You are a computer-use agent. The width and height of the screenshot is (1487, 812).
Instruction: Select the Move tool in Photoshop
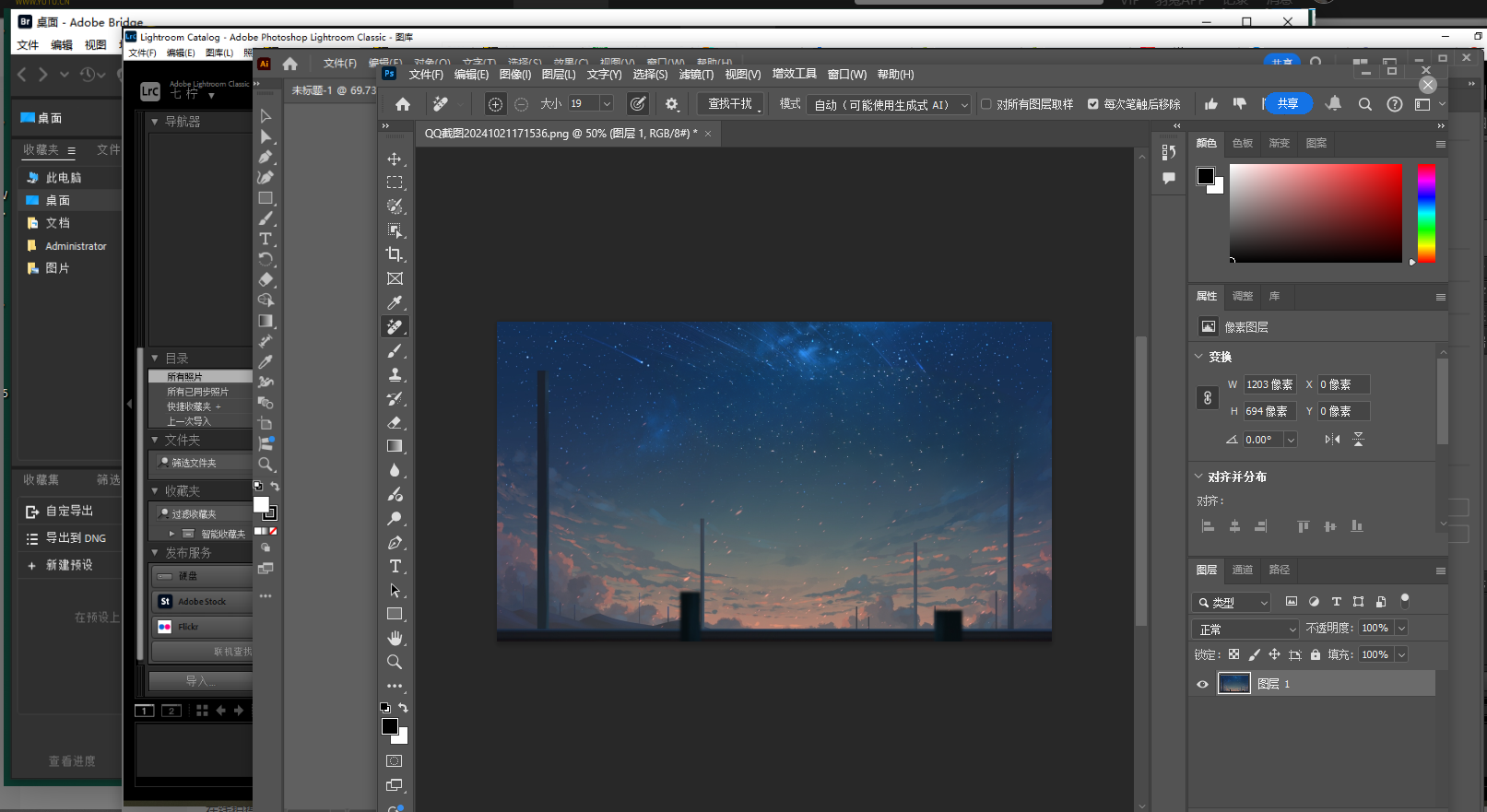[x=395, y=159]
